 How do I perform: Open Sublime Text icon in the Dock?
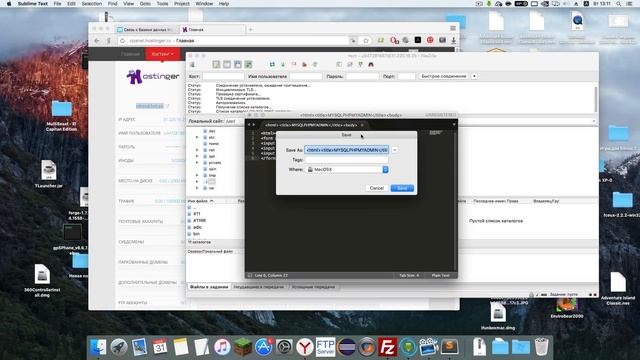coord(449,347)
